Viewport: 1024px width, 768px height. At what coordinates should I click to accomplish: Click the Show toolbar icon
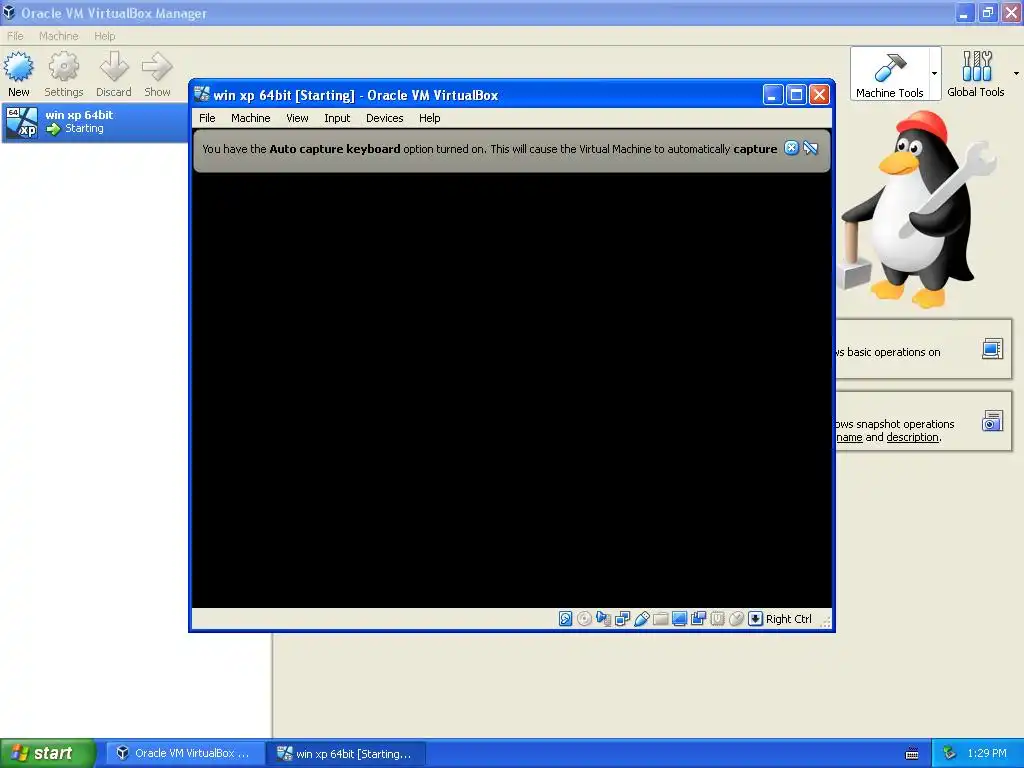coord(157,74)
